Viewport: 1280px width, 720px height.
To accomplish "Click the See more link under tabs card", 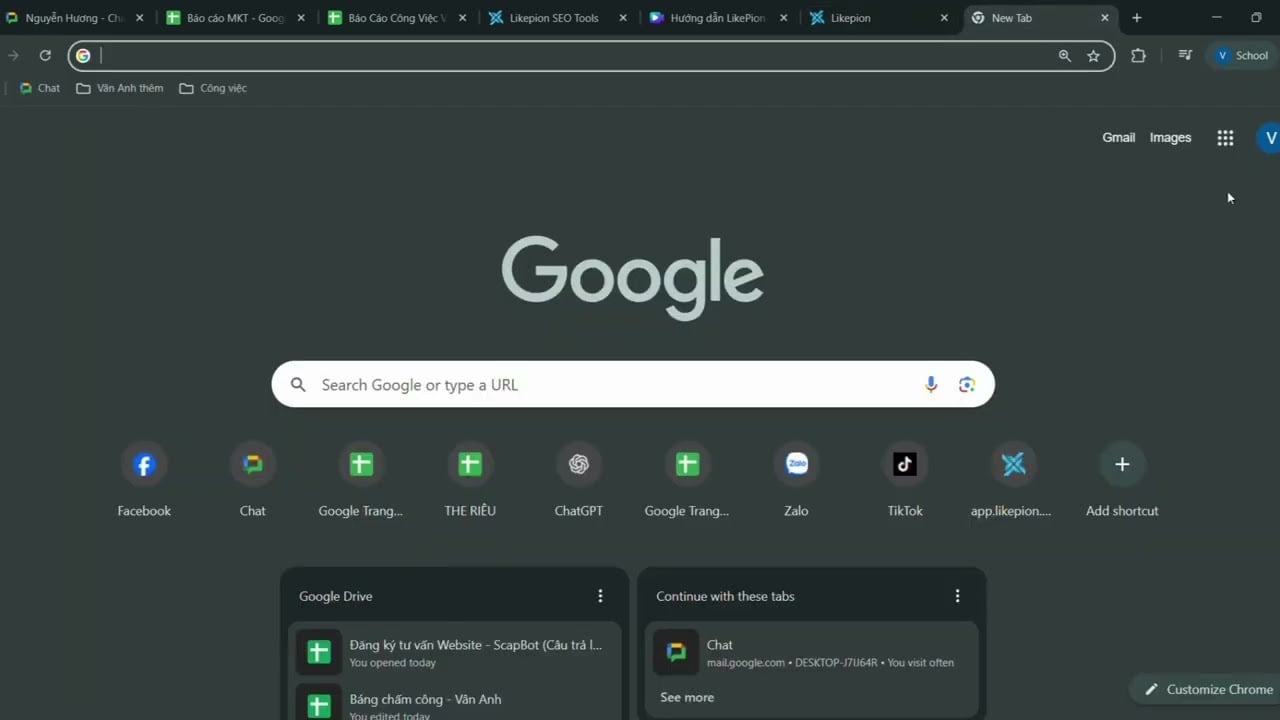I will coord(686,697).
